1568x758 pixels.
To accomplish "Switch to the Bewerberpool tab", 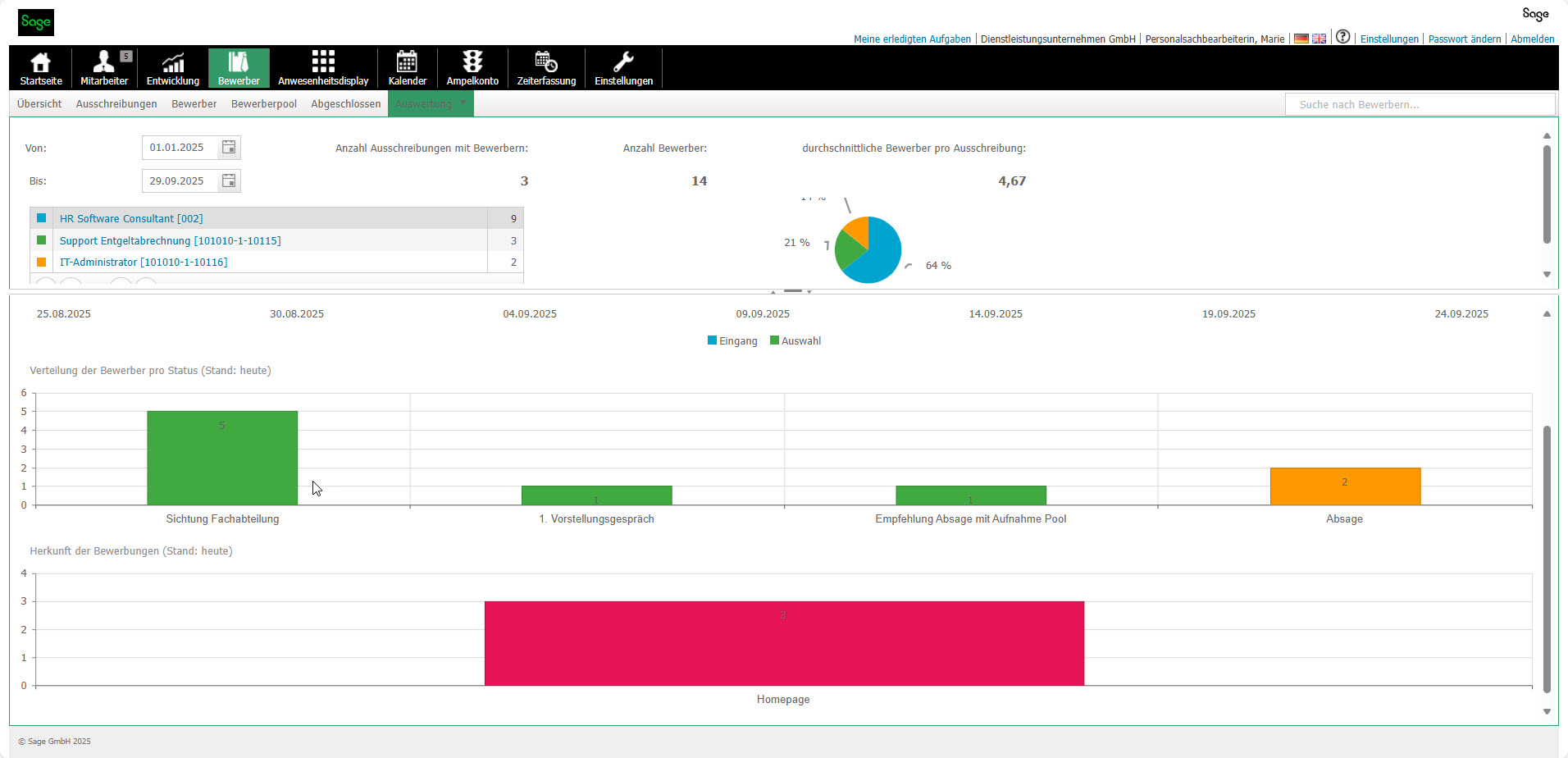I will [263, 104].
